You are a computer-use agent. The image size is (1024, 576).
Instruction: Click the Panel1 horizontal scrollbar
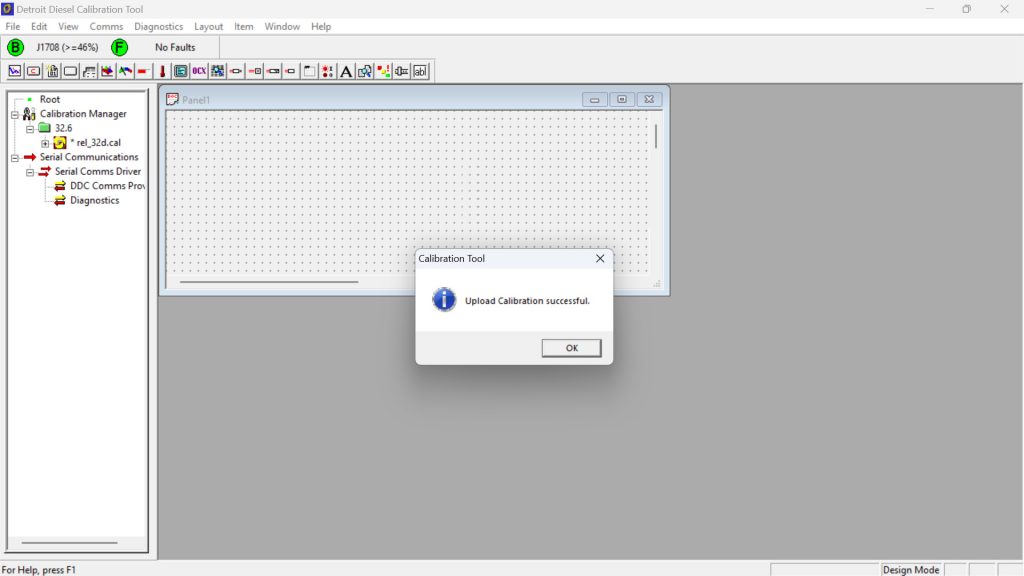(270, 283)
